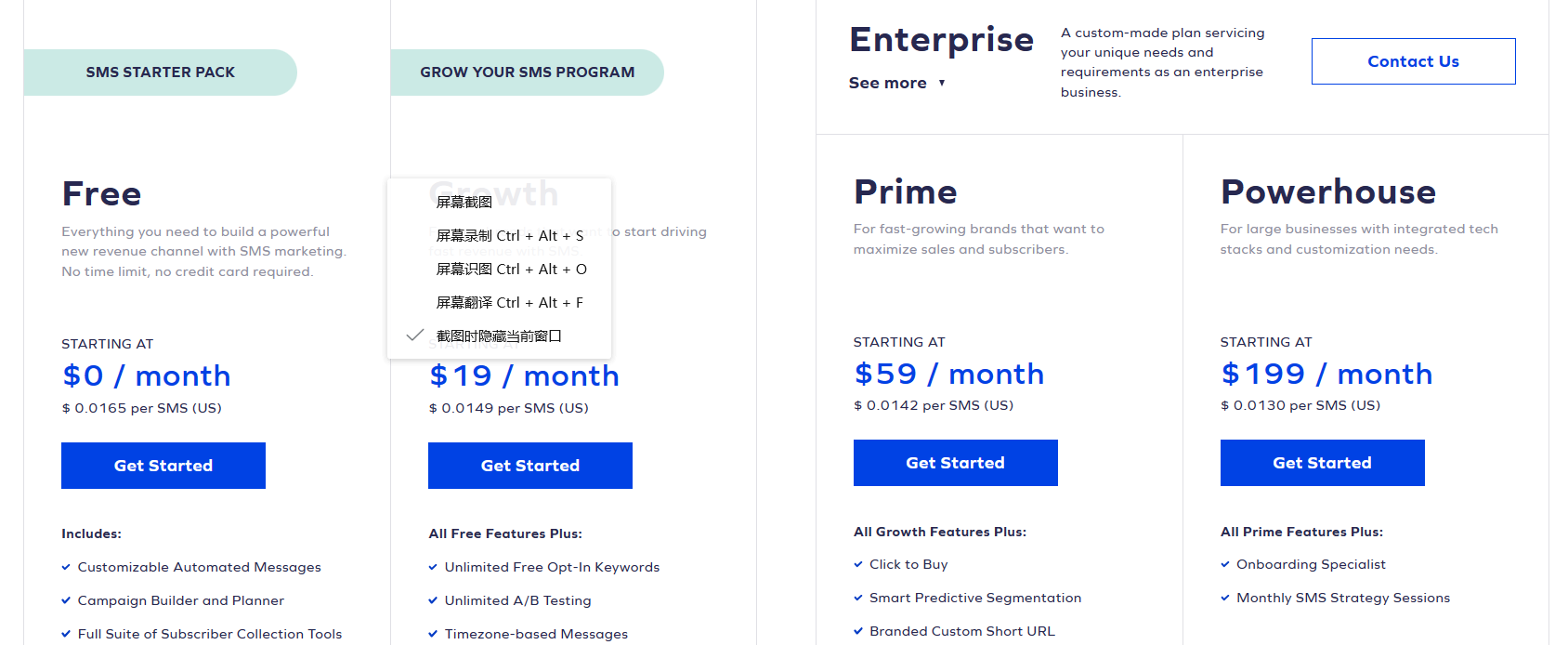Viewport: 1568px width, 645px height.
Task: Expand the Enterprise See more dropdown
Action: [x=888, y=83]
